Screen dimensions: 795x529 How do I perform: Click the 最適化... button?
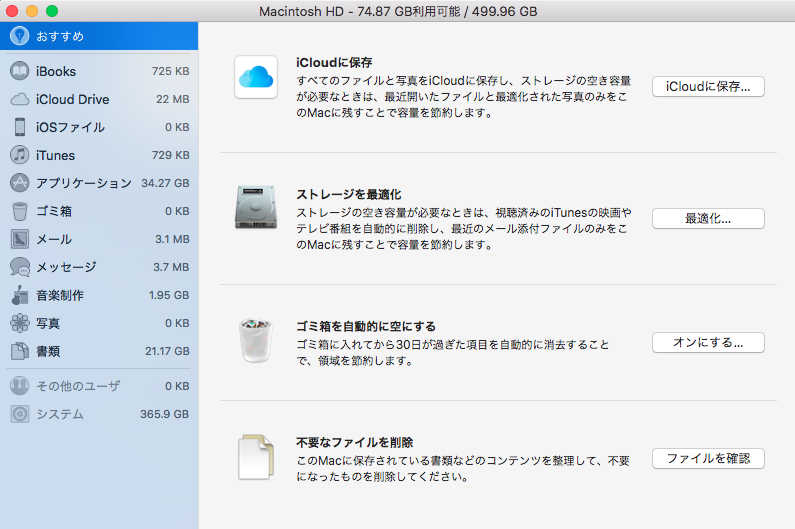(708, 219)
